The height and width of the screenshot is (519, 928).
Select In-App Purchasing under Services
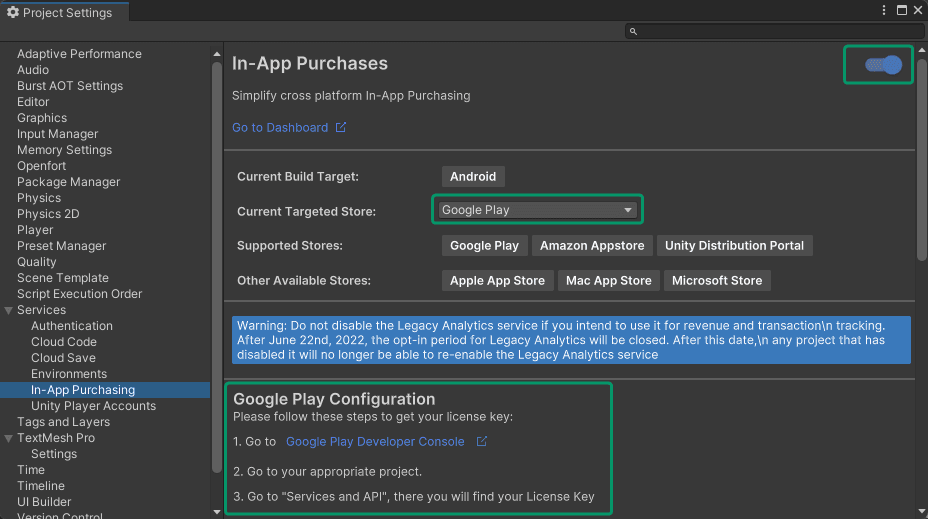tap(83, 389)
